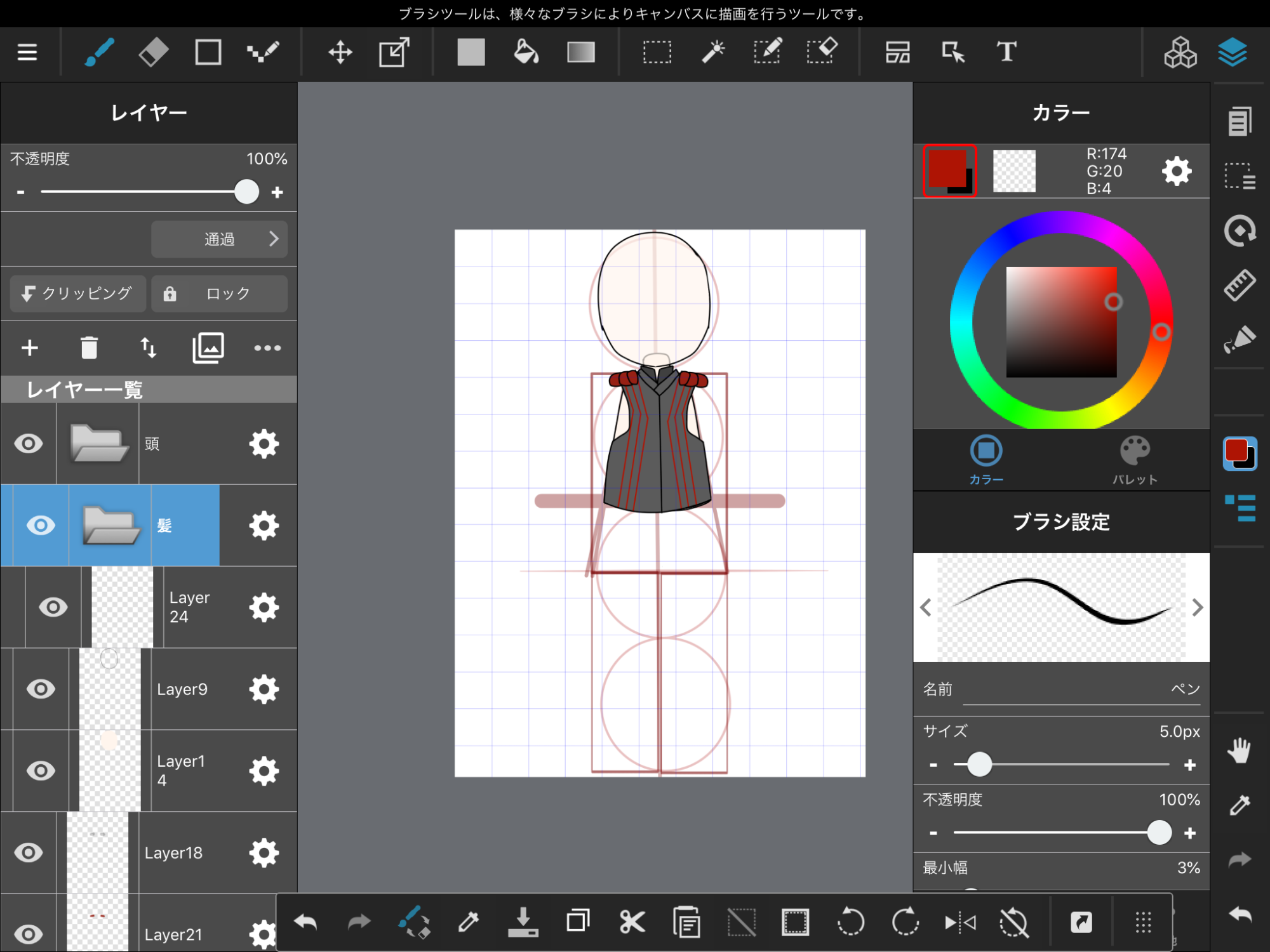Select the Move tool
The image size is (1270, 952).
click(340, 52)
